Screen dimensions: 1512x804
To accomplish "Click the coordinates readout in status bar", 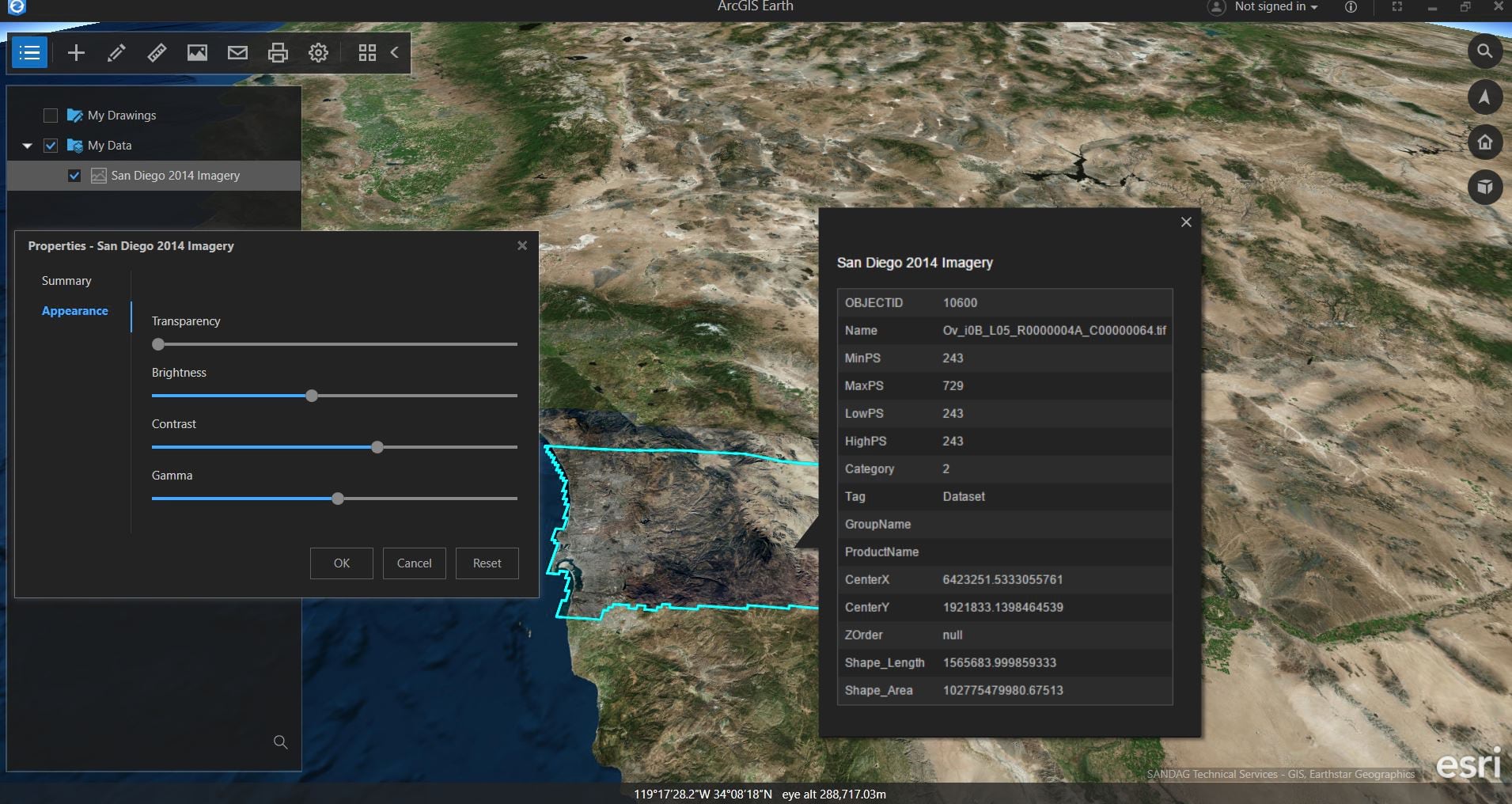I will (703, 795).
